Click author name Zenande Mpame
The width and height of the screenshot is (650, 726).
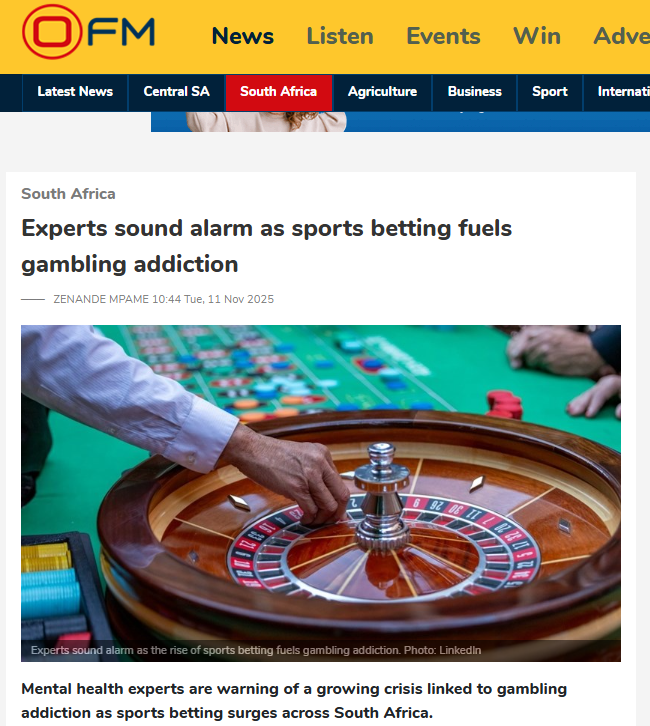pos(101,300)
